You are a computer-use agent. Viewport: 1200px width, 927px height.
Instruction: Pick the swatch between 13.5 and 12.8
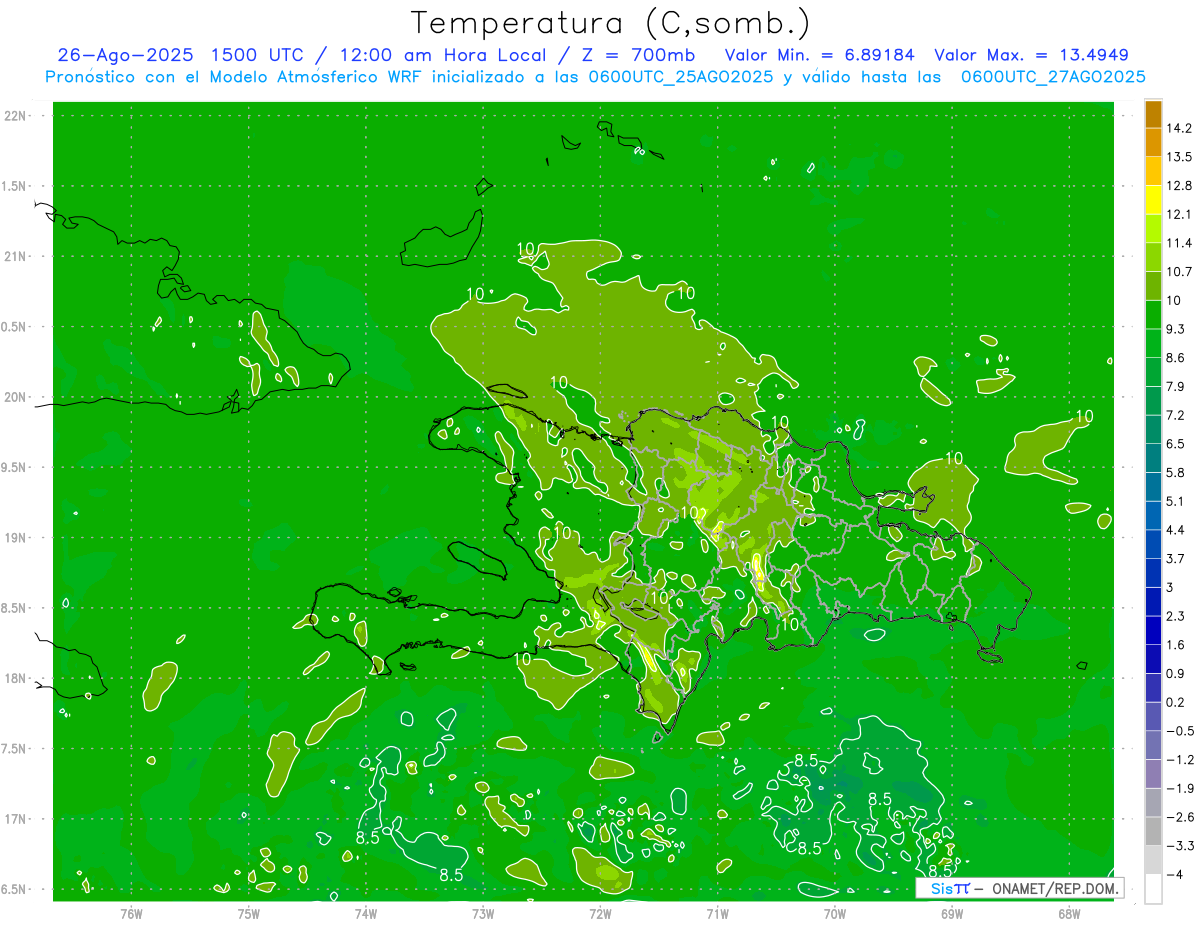[1153, 171]
